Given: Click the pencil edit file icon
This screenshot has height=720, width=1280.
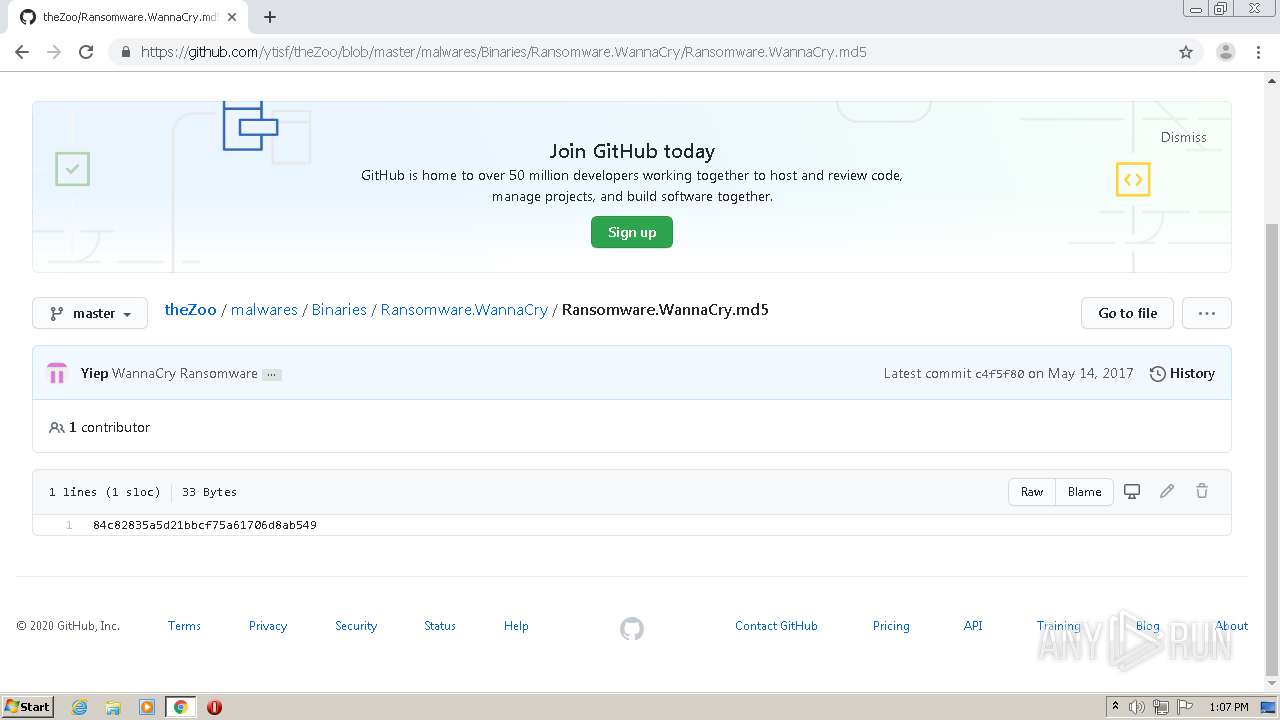Looking at the screenshot, I should click(x=1167, y=491).
